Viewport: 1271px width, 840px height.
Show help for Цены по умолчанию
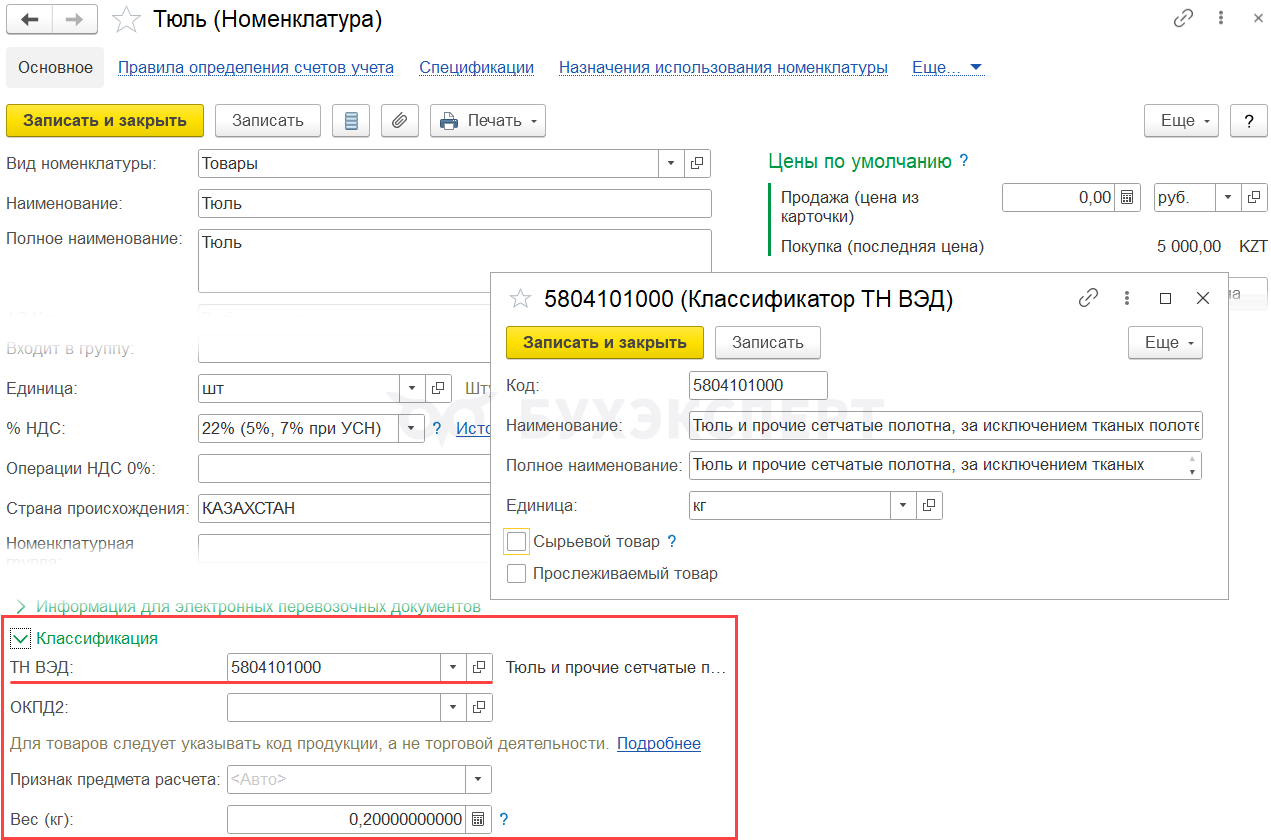pyautogui.click(x=964, y=160)
